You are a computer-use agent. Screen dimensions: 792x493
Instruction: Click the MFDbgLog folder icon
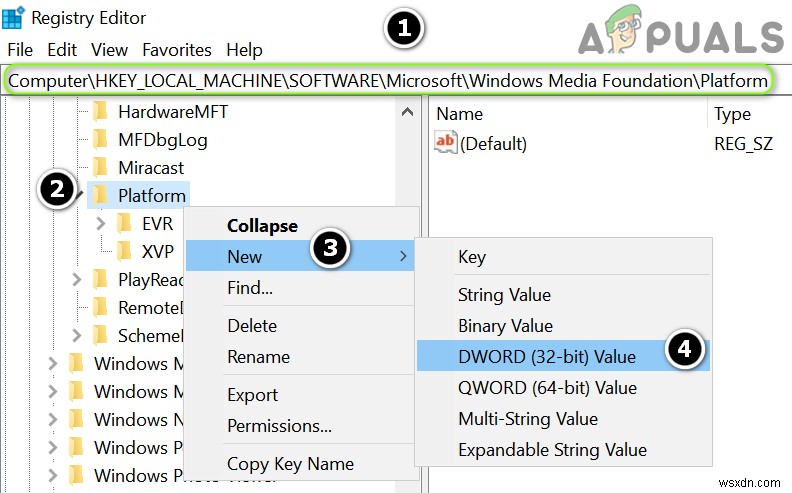pyautogui.click(x=100, y=140)
